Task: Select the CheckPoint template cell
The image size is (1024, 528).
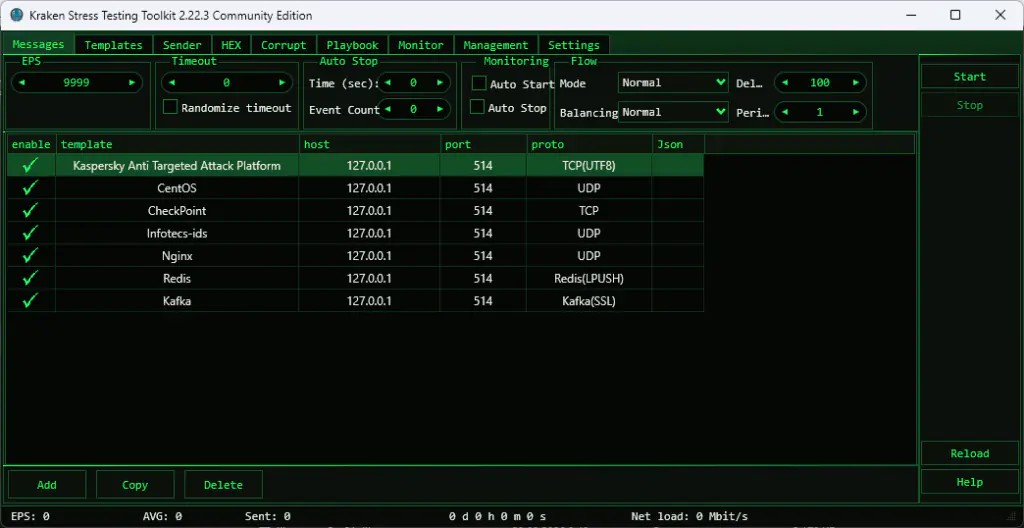Action: click(x=177, y=210)
